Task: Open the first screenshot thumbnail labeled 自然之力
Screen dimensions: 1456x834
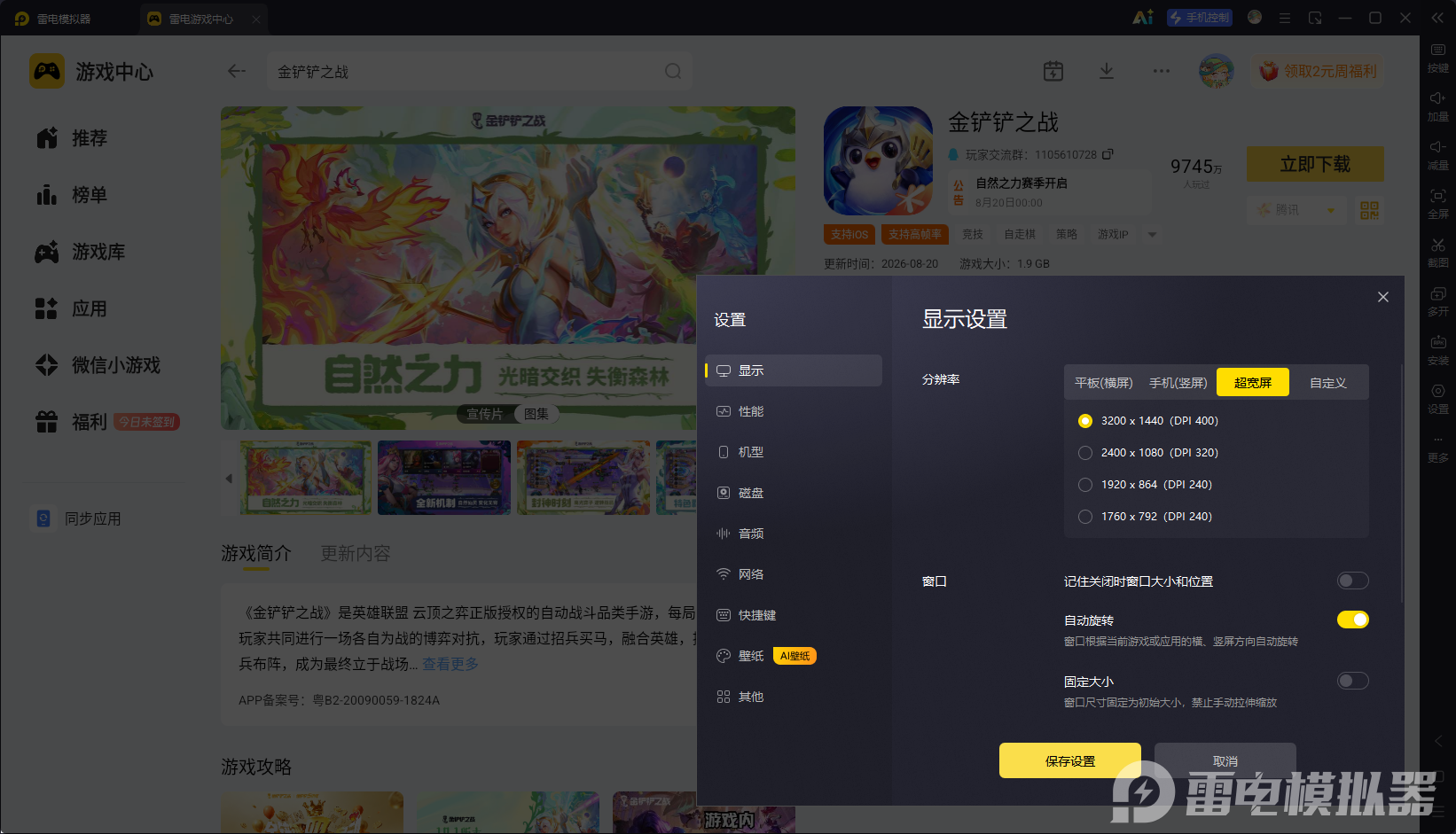Action: coord(306,478)
